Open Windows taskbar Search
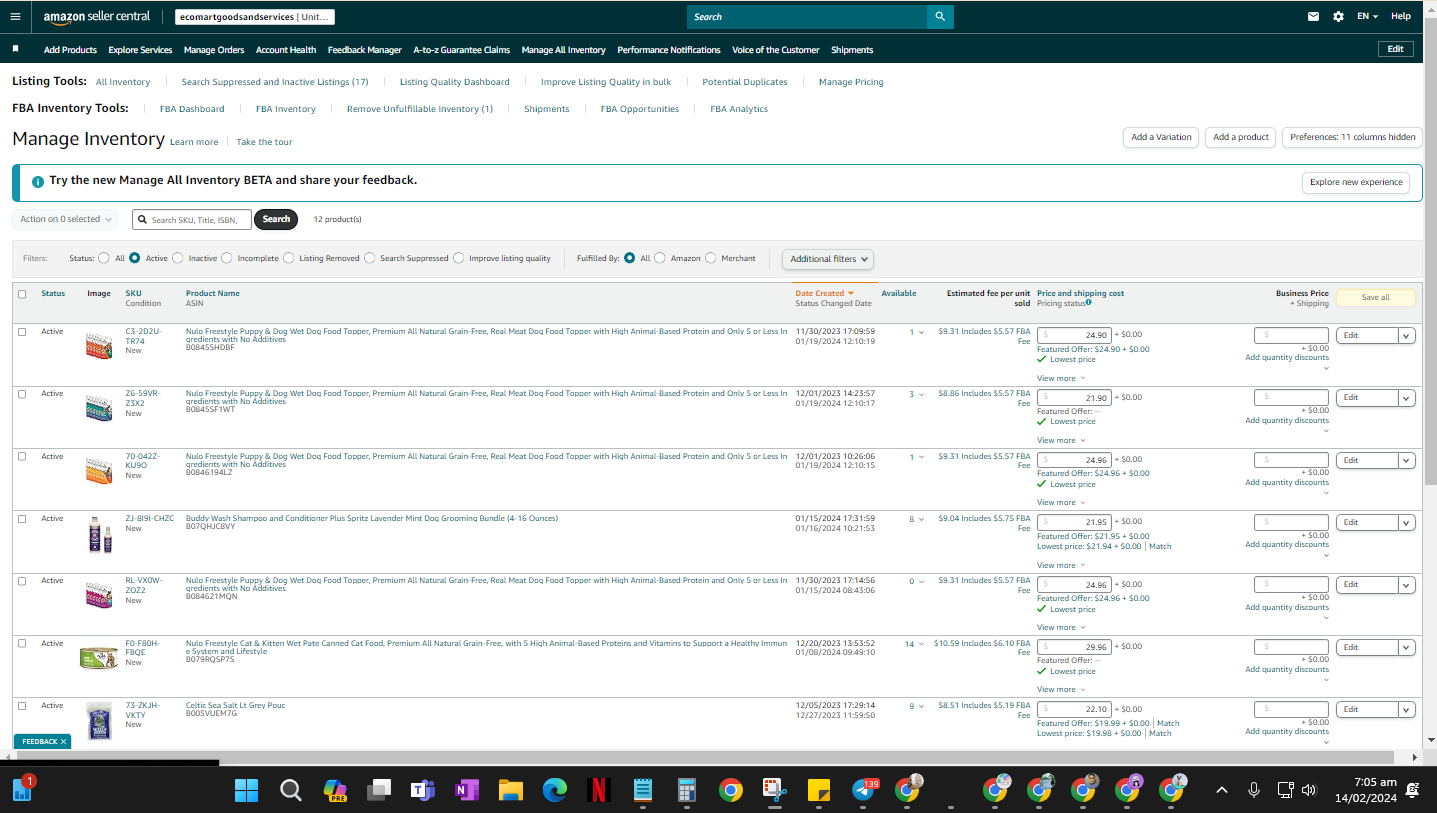This screenshot has width=1437, height=813. point(291,791)
